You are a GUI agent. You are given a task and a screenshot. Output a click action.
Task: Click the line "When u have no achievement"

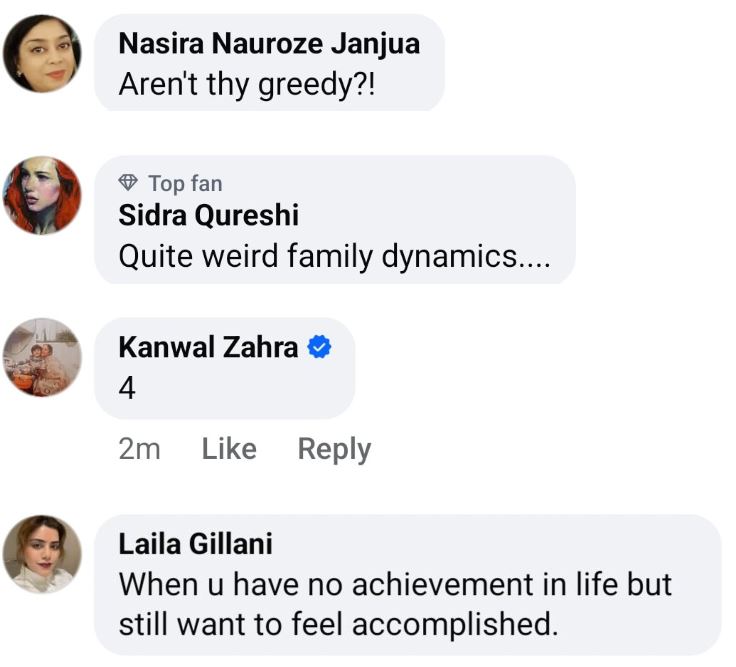(x=395, y=584)
